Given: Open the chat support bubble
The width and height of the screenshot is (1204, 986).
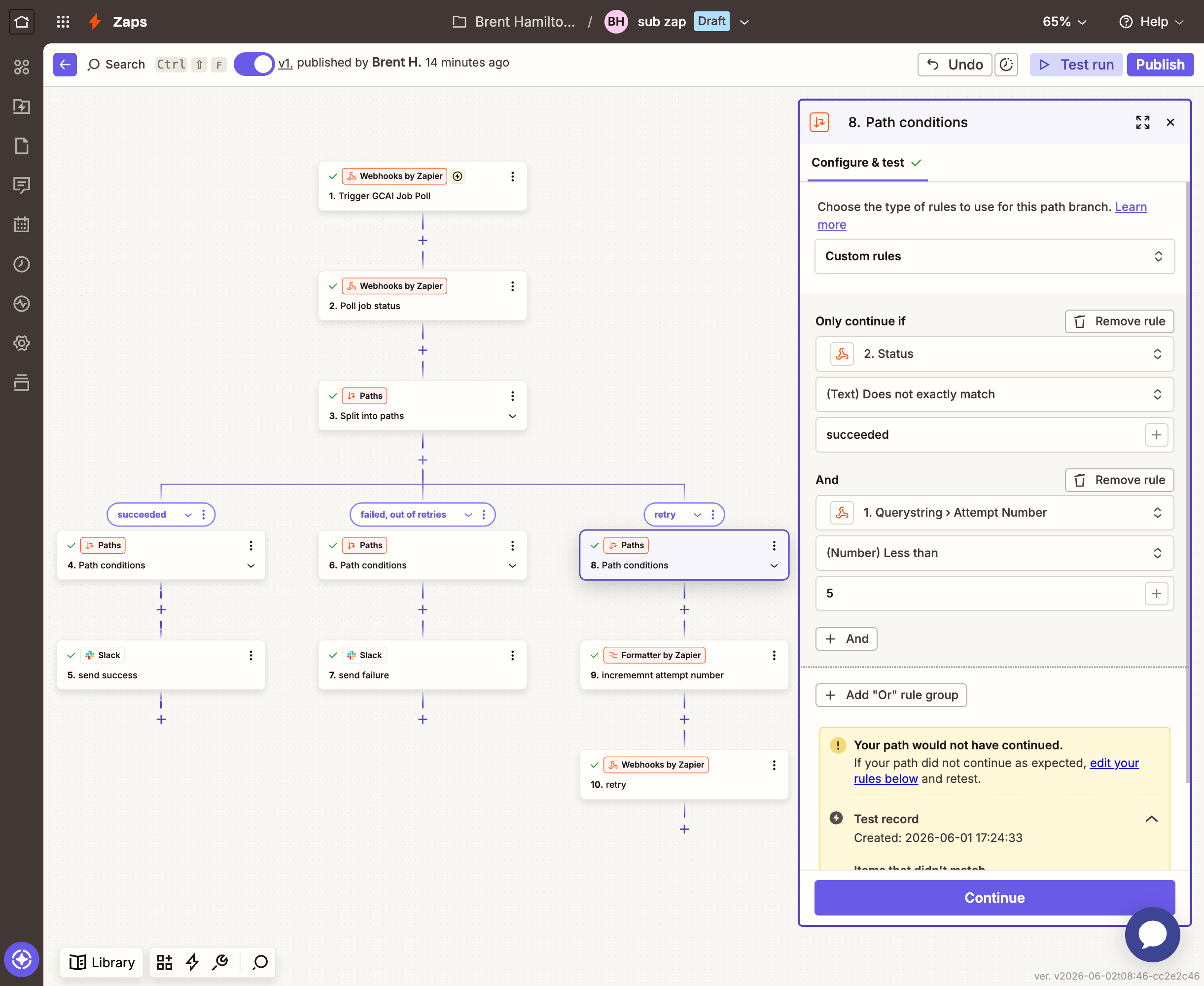Looking at the screenshot, I should click(x=1152, y=934).
